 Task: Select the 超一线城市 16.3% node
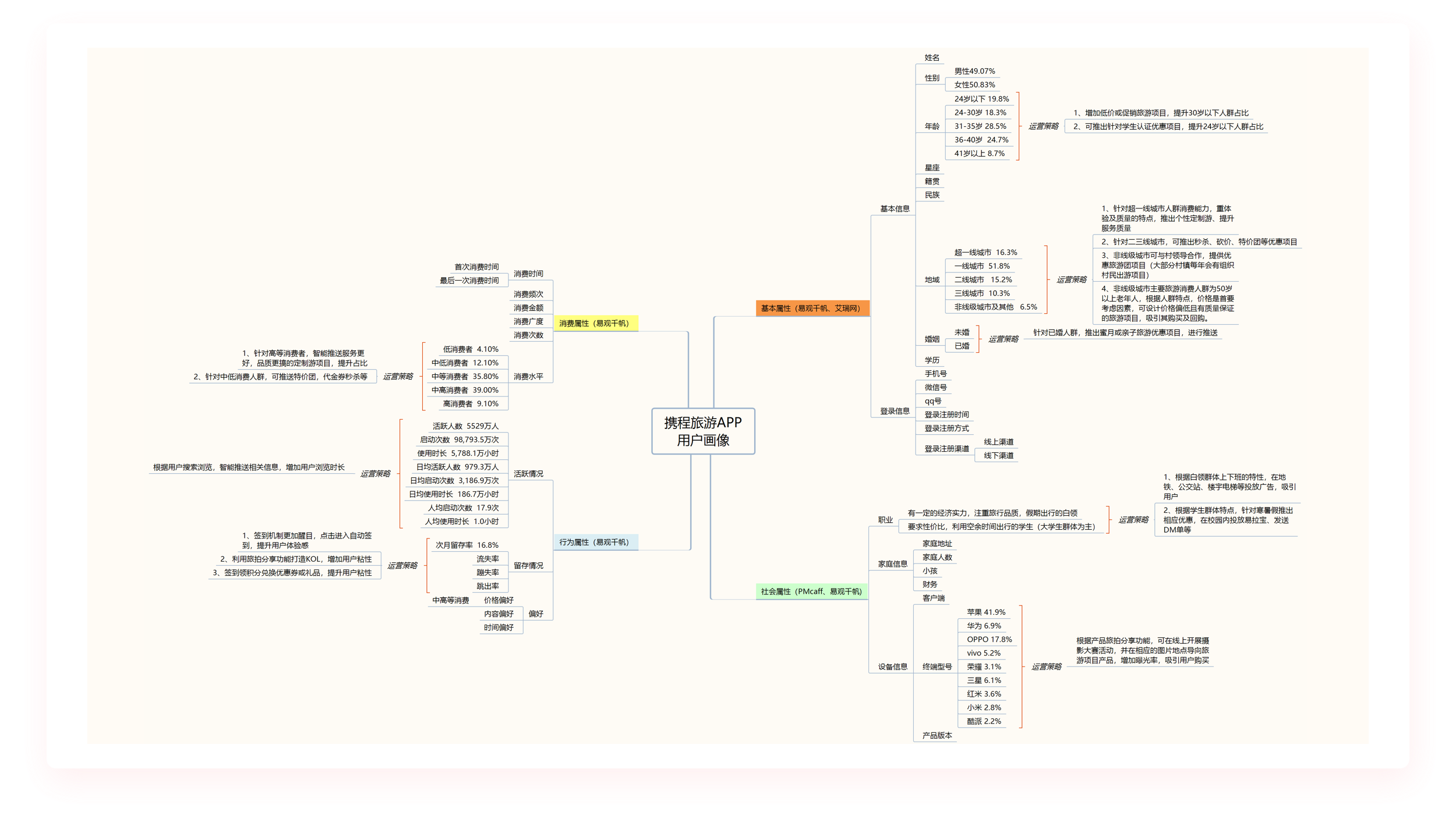(985, 252)
